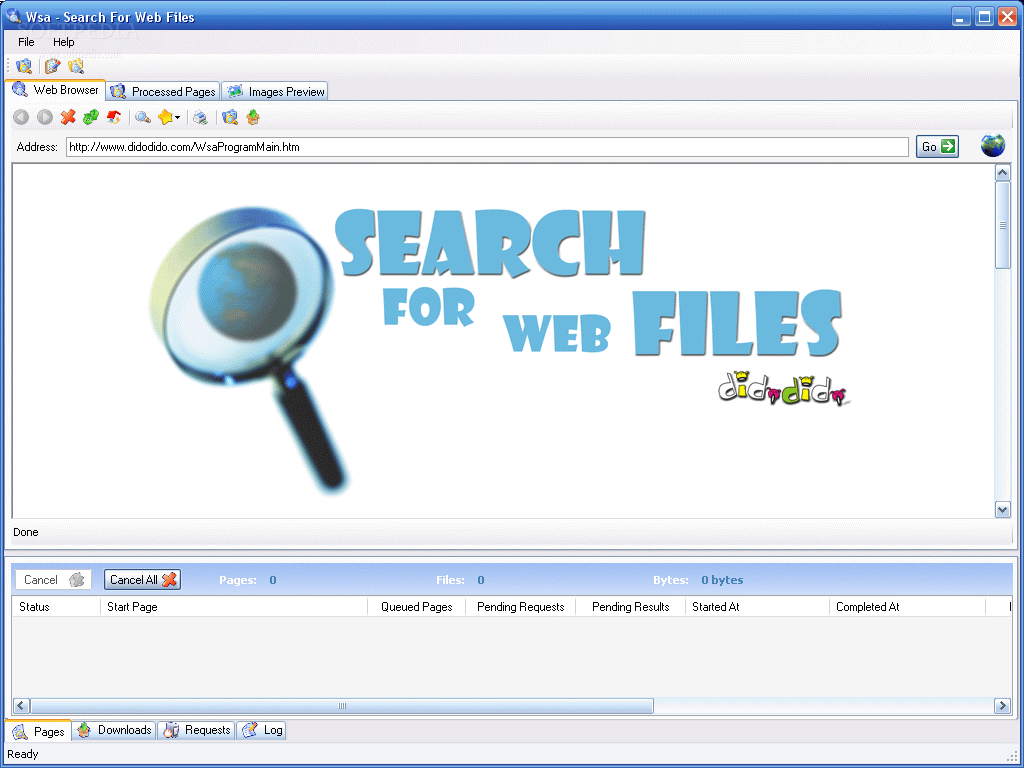Select the Log tab at the bottom

(x=262, y=730)
